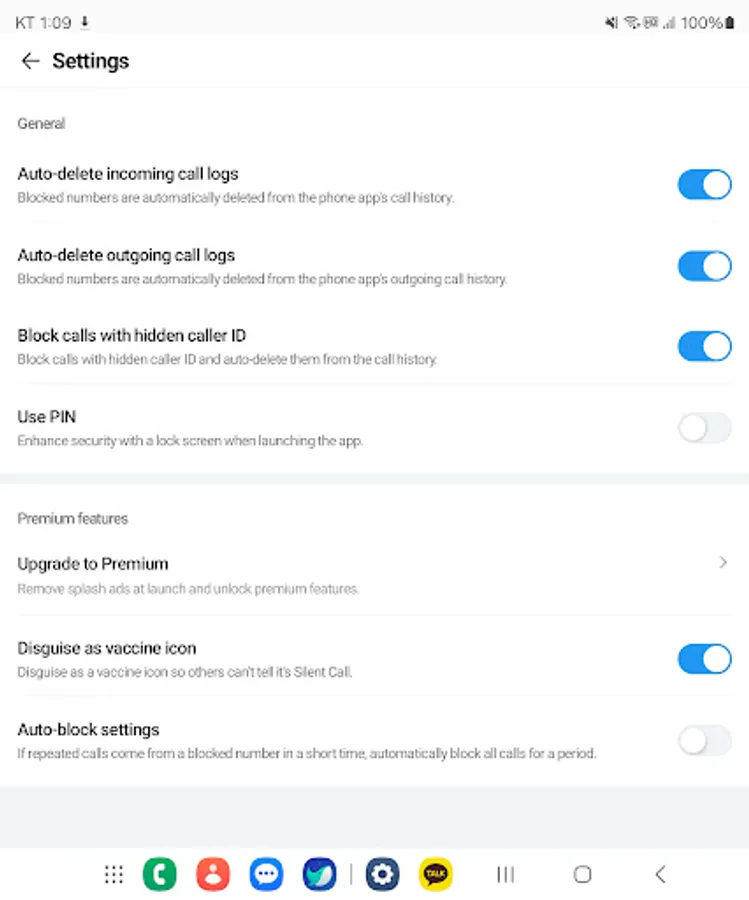Image resolution: width=749 pixels, height=900 pixels.
Task: Open the Phone app from the taskbar
Action: tap(160, 874)
